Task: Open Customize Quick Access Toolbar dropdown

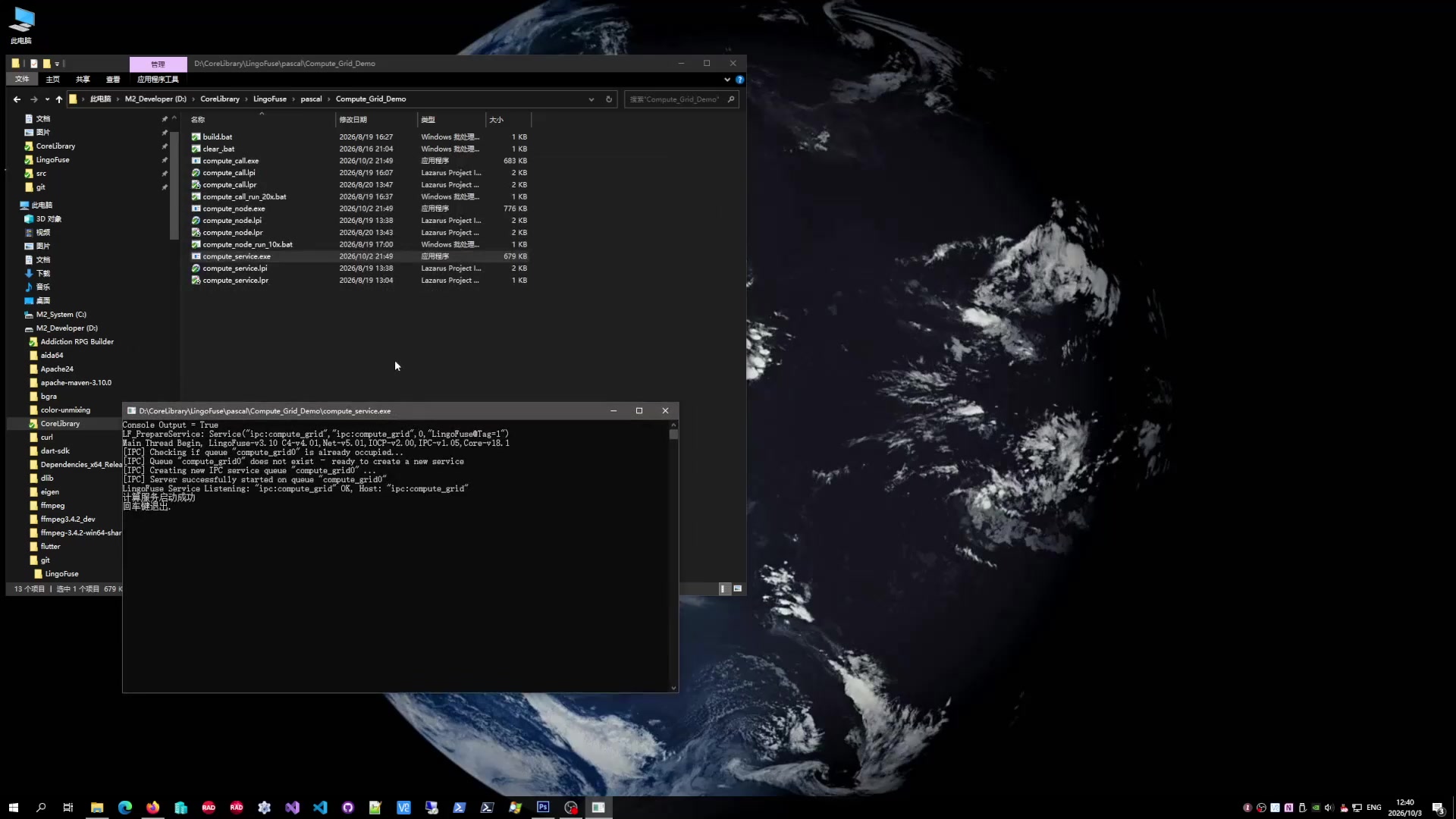Action: pos(57,64)
